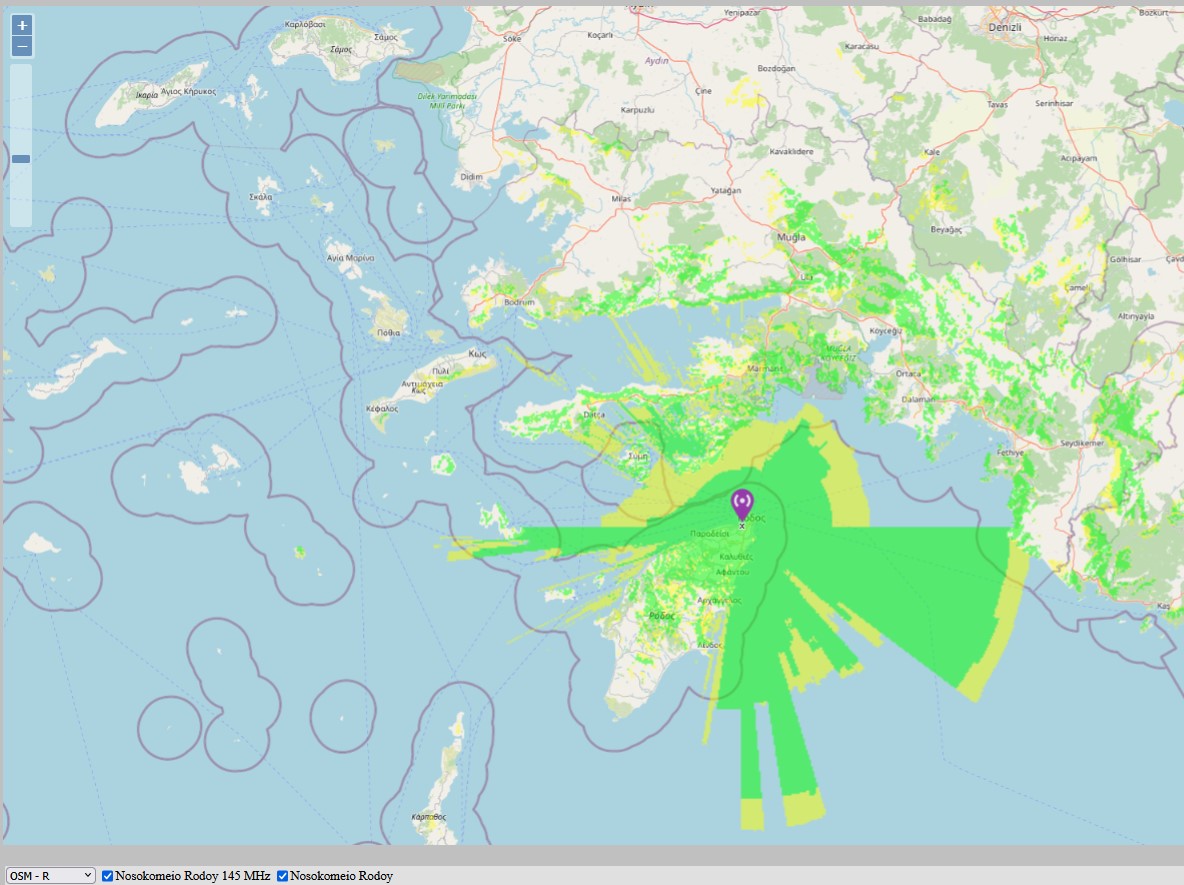1184x885 pixels.
Task: Click the Κέφαλος label on Kos
Action: click(x=382, y=409)
